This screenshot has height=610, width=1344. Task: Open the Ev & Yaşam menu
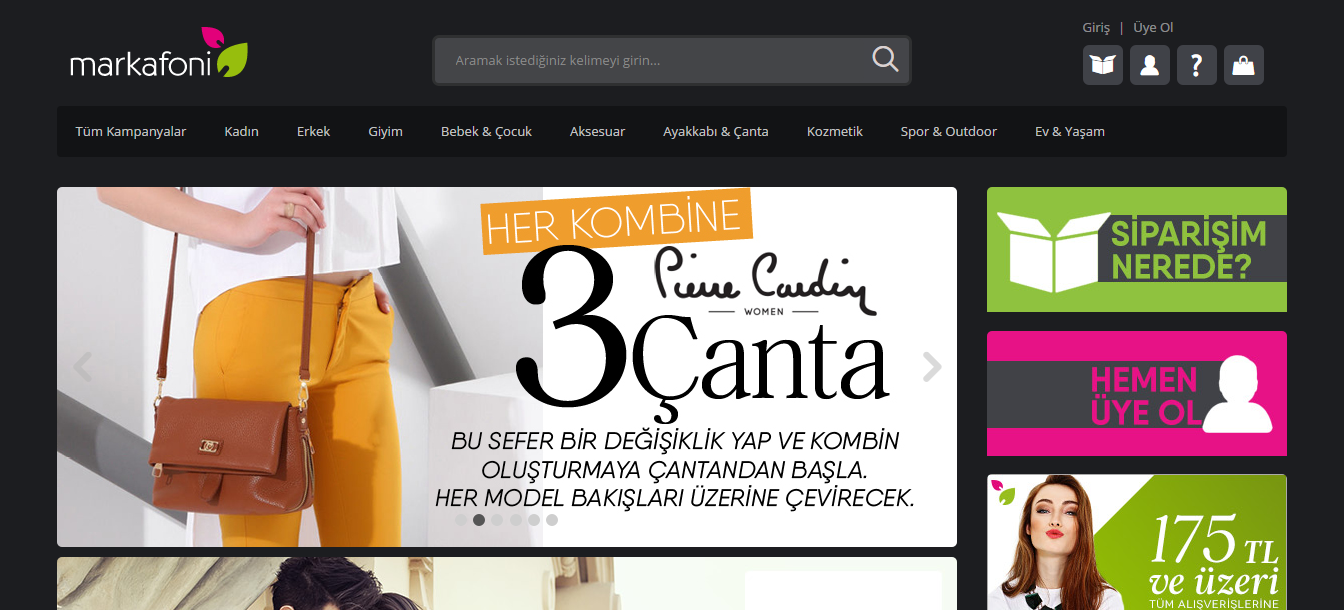[x=1070, y=131]
